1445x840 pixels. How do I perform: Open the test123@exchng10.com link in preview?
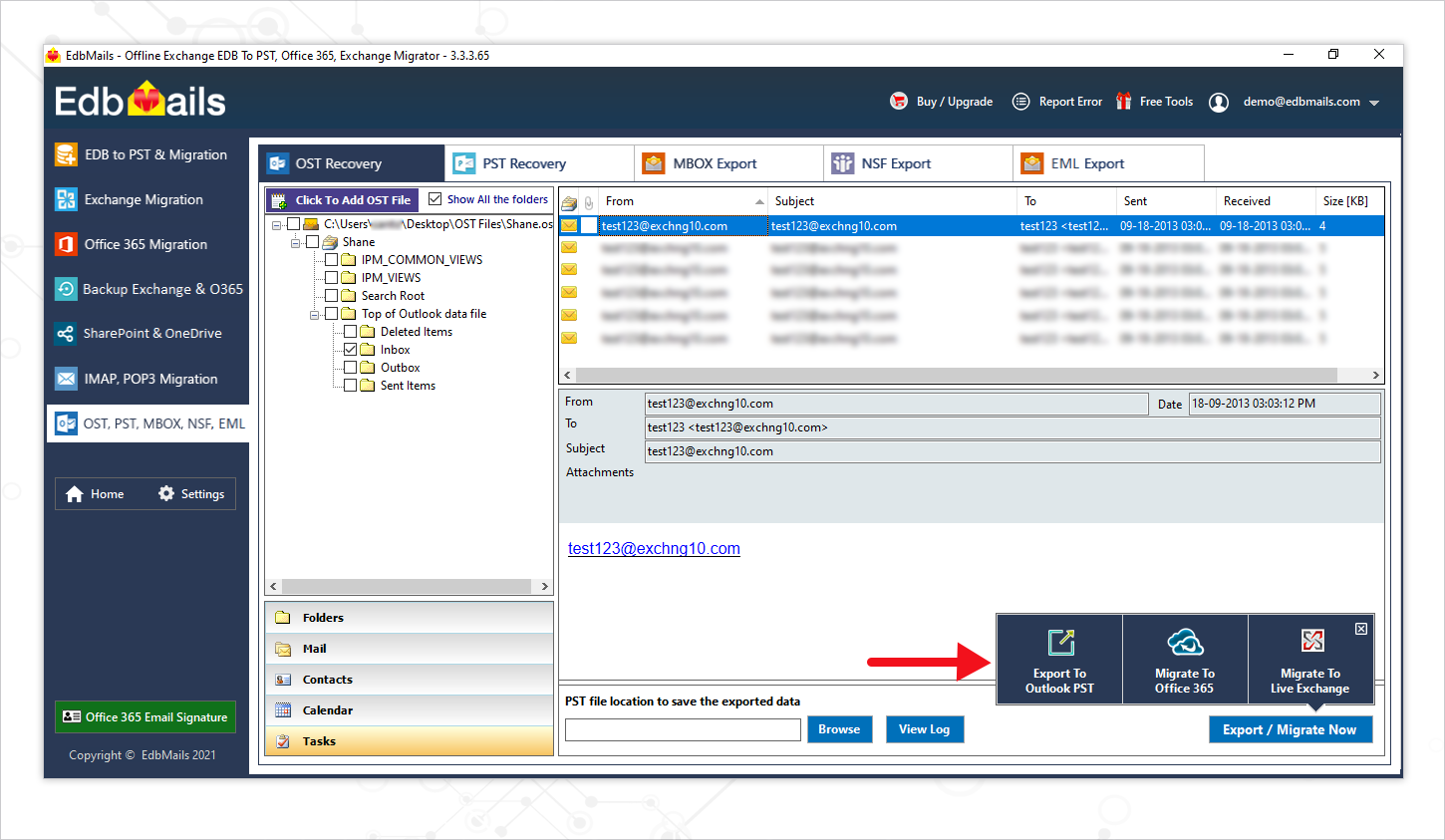654,549
